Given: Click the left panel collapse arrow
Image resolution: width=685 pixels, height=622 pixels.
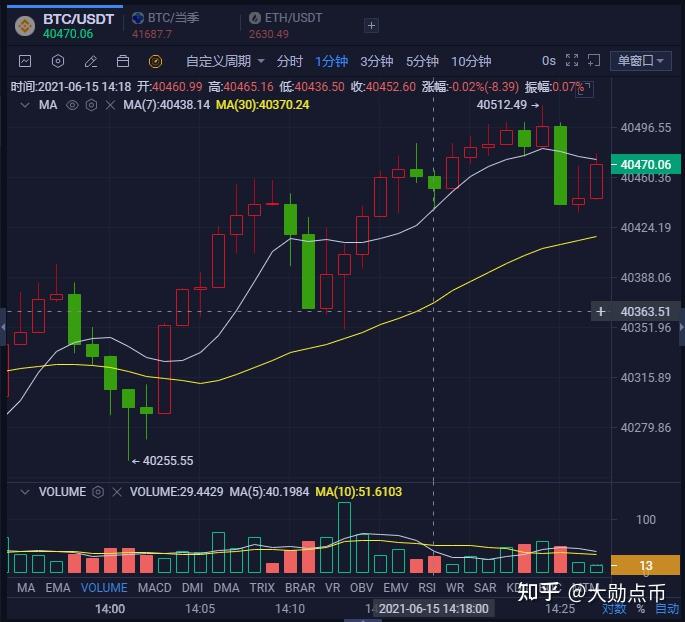Looking at the screenshot, I should (3, 327).
